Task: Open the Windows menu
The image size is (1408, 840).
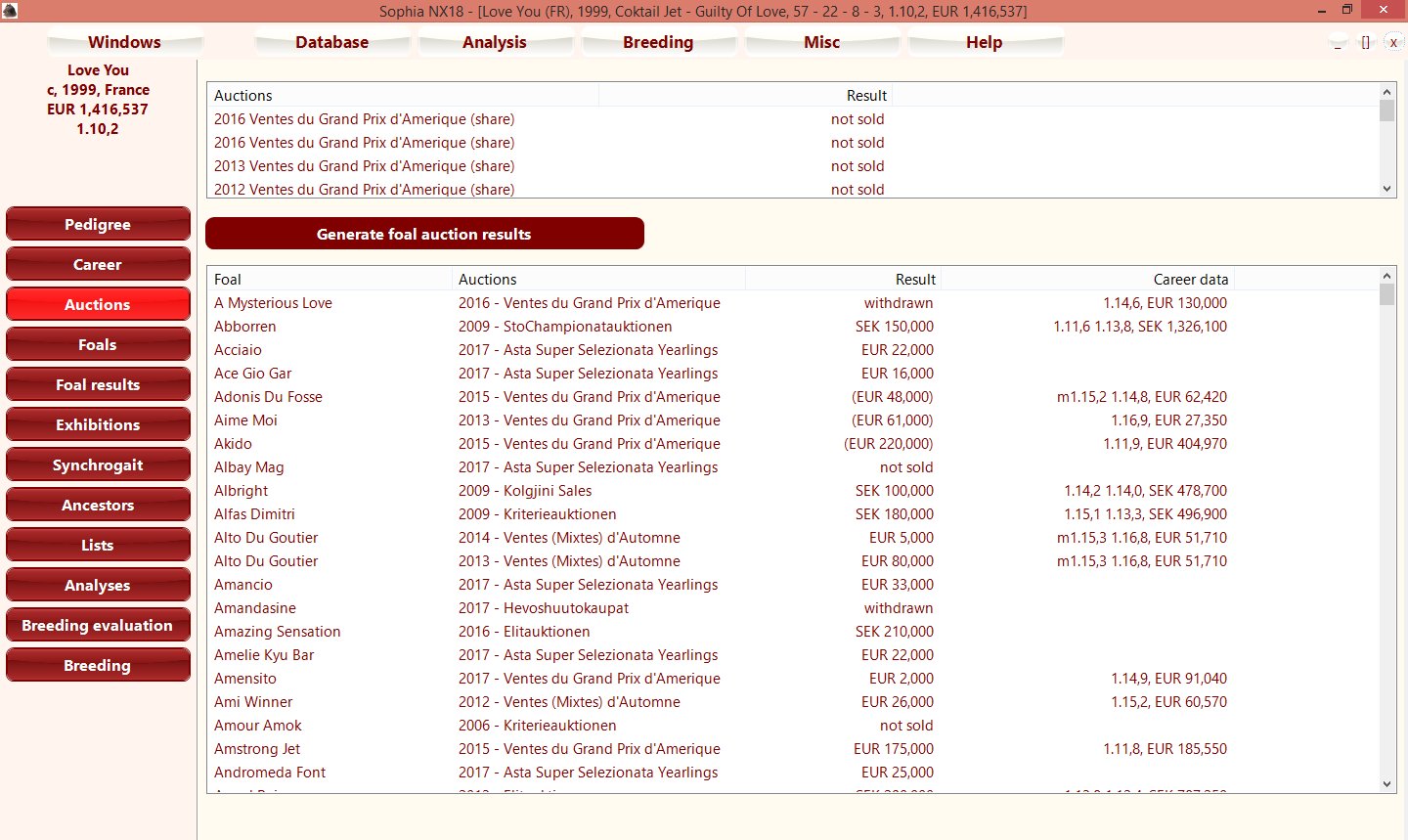Action: click(124, 42)
